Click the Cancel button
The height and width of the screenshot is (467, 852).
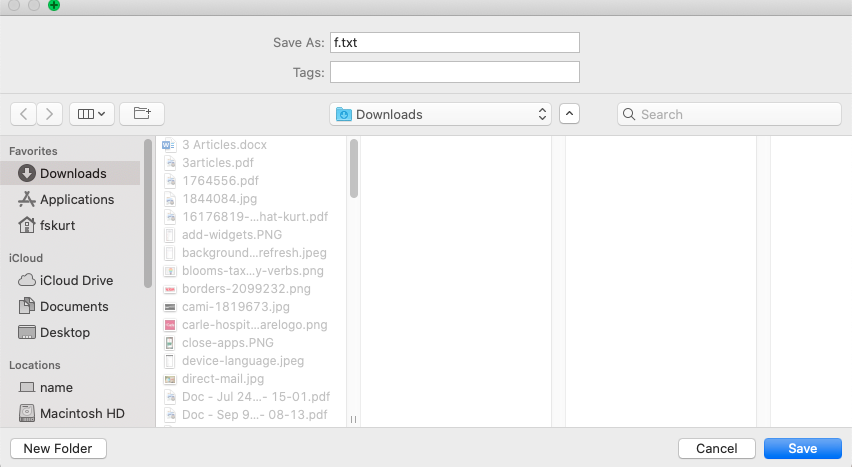[x=717, y=449]
